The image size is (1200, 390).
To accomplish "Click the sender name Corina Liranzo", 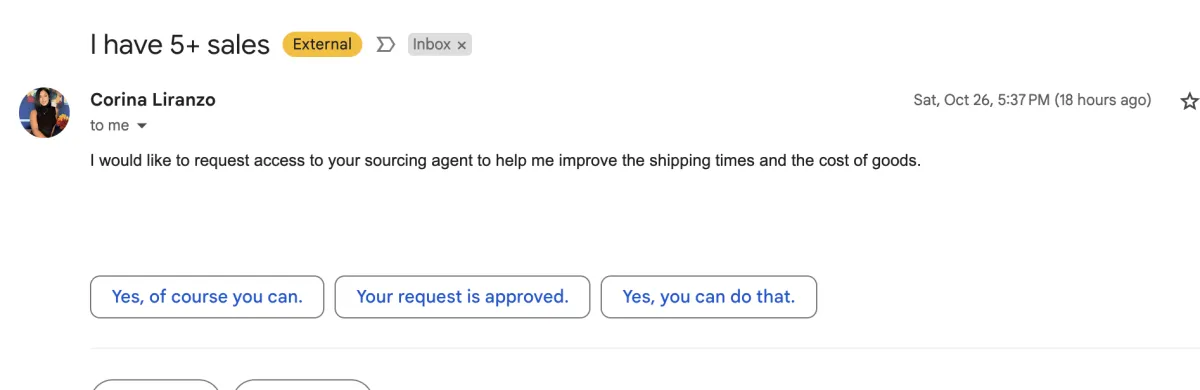I will click(153, 100).
